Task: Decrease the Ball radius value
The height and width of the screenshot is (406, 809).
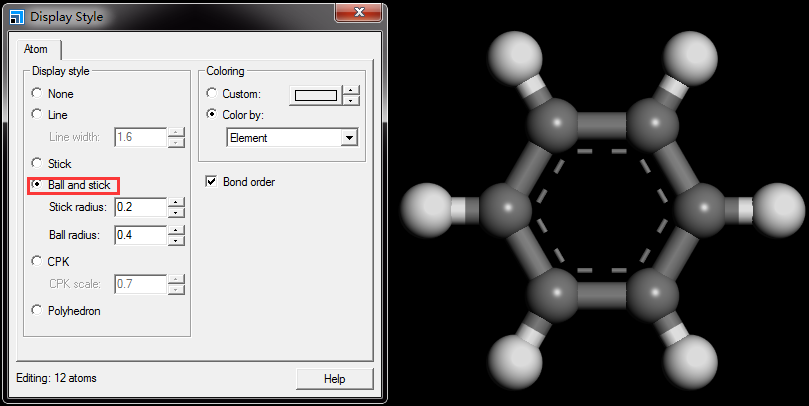Action: point(176,240)
